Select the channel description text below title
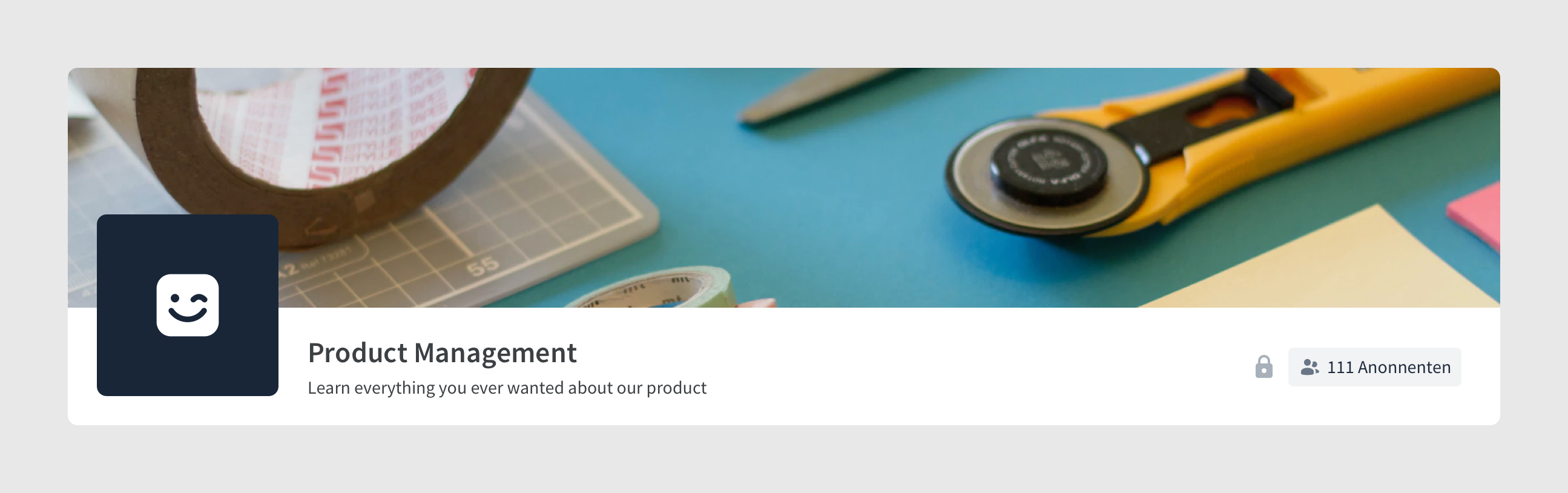 tap(507, 388)
